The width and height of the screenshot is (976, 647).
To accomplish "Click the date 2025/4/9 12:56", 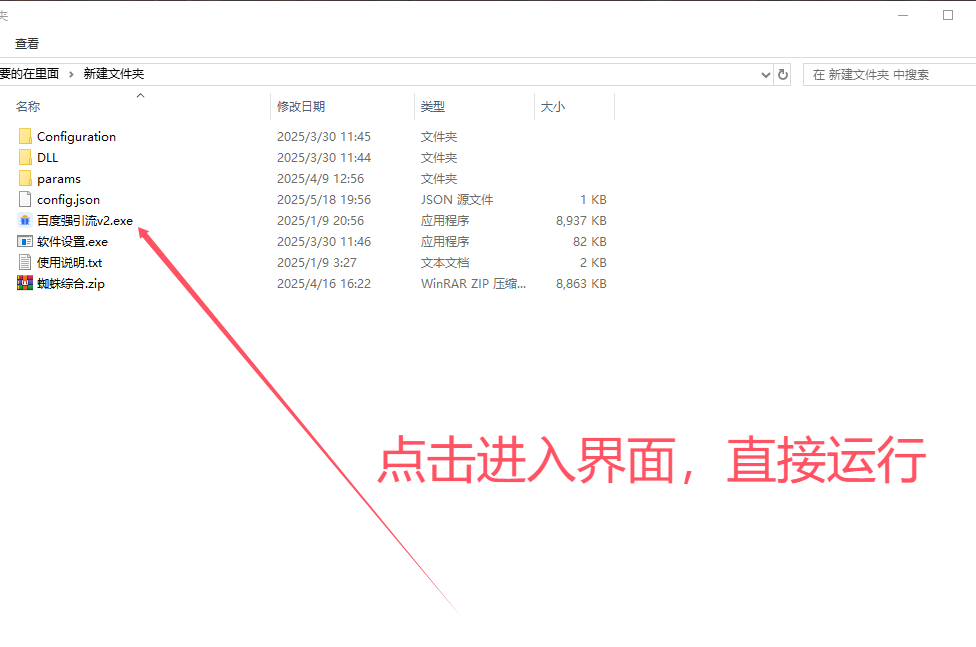I will pyautogui.click(x=321, y=179).
